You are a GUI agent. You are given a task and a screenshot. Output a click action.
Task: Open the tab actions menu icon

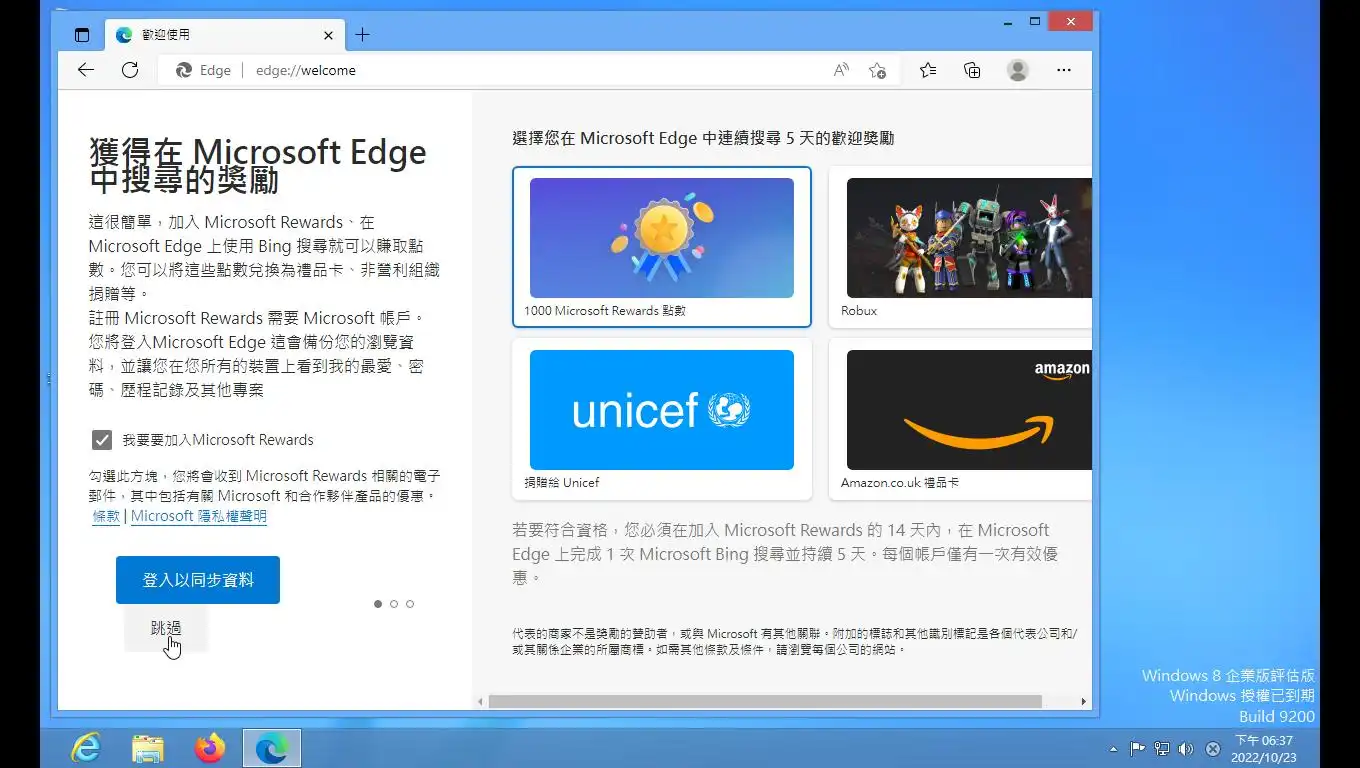(x=82, y=35)
